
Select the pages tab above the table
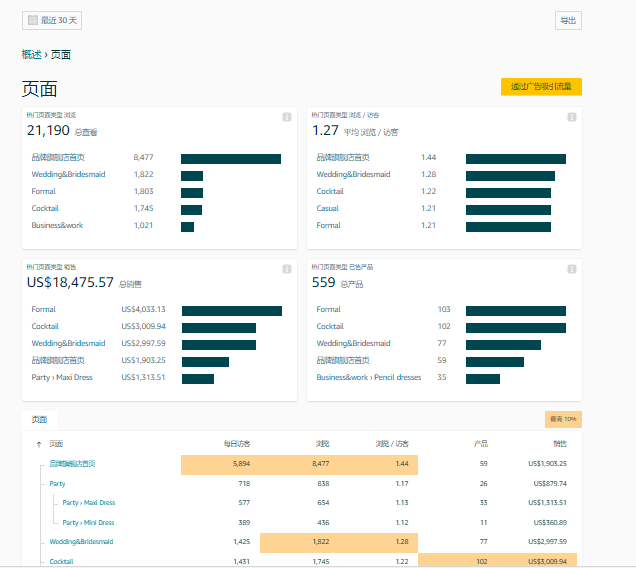click(39, 420)
